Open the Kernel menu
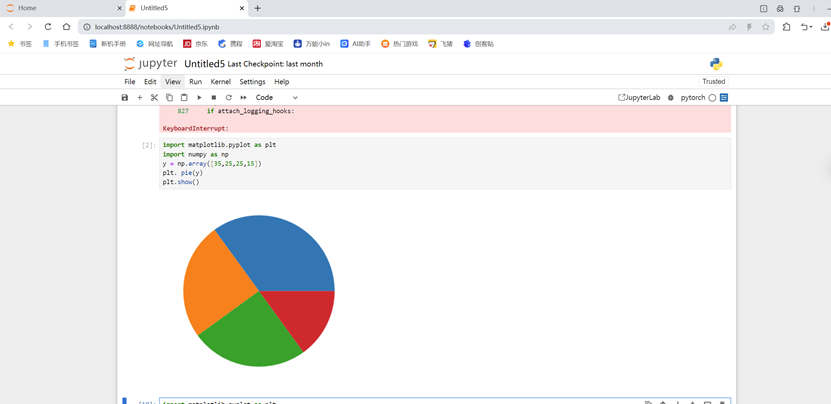 [220, 82]
